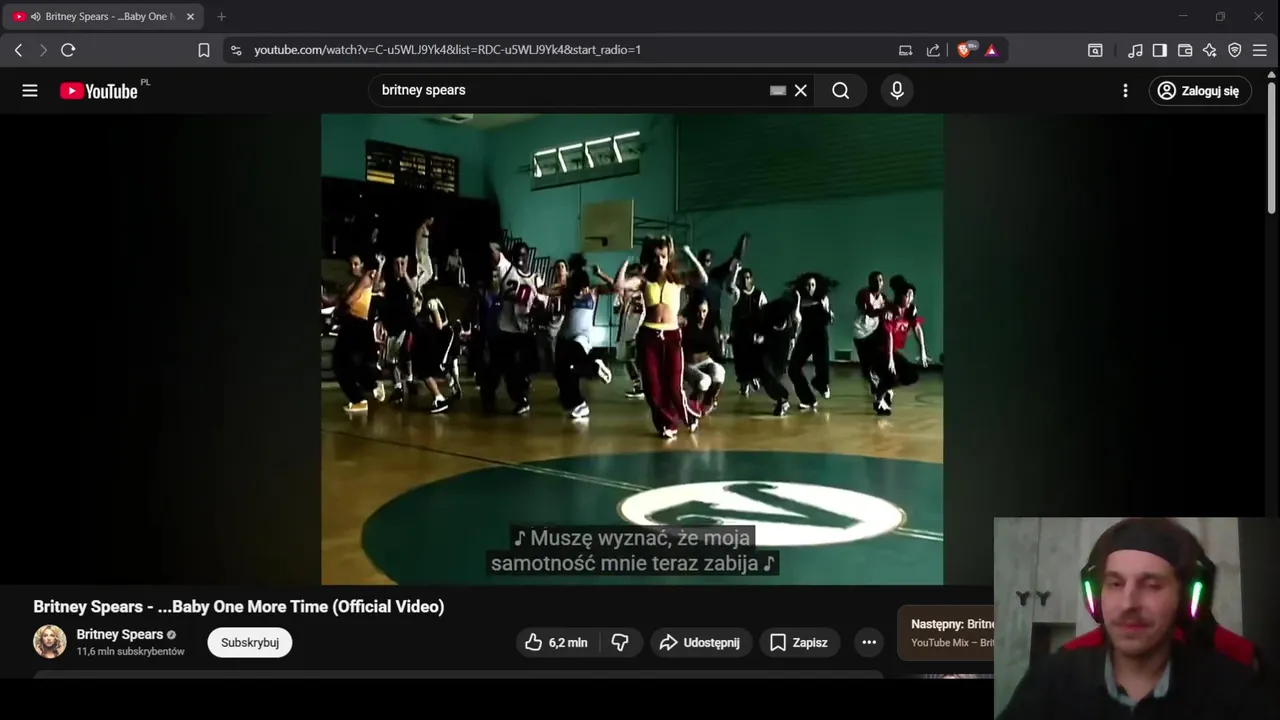The width and height of the screenshot is (1280, 720).
Task: Open YouTube settings three-dot menu
Action: [1125, 91]
